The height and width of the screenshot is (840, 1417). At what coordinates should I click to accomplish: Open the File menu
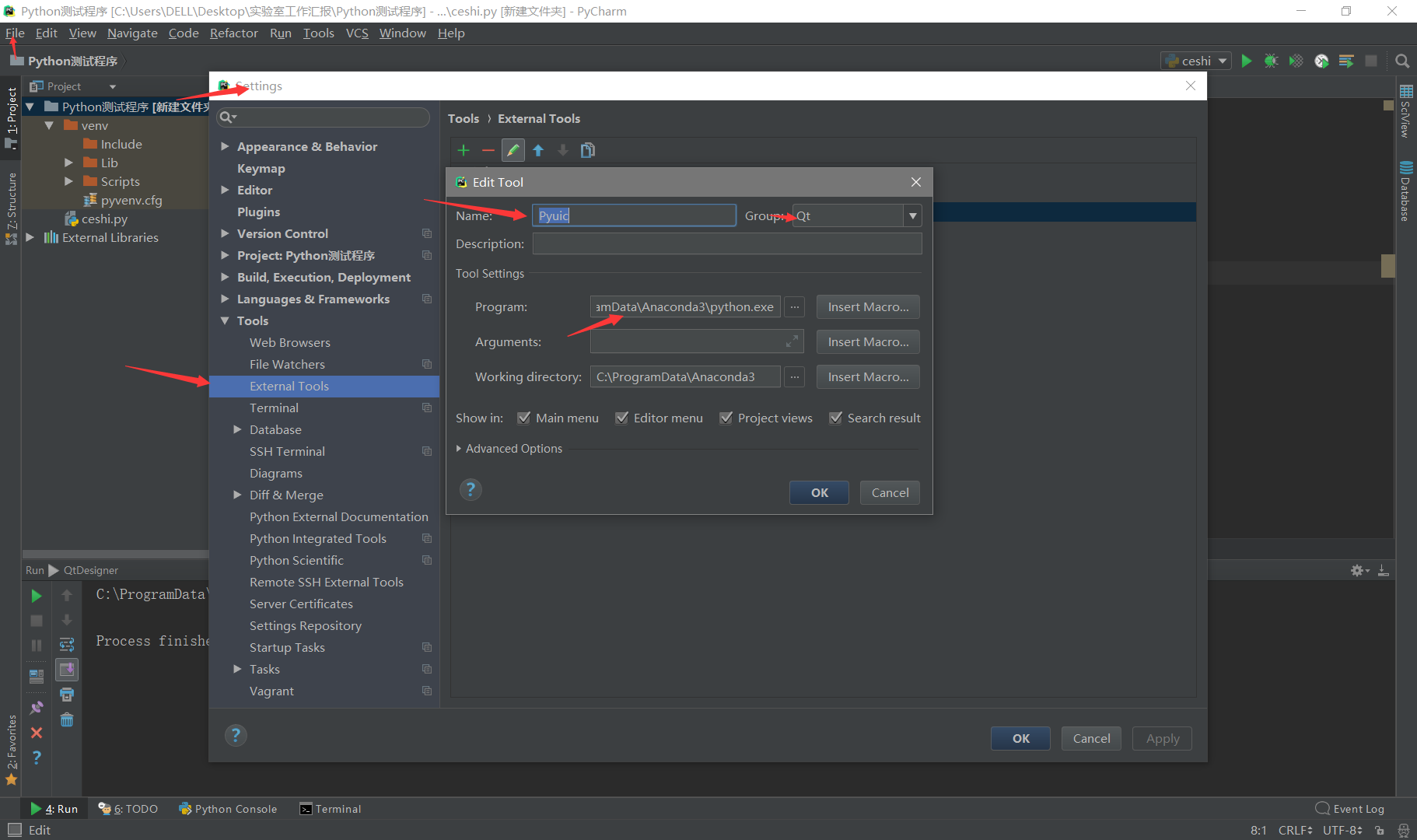point(15,33)
